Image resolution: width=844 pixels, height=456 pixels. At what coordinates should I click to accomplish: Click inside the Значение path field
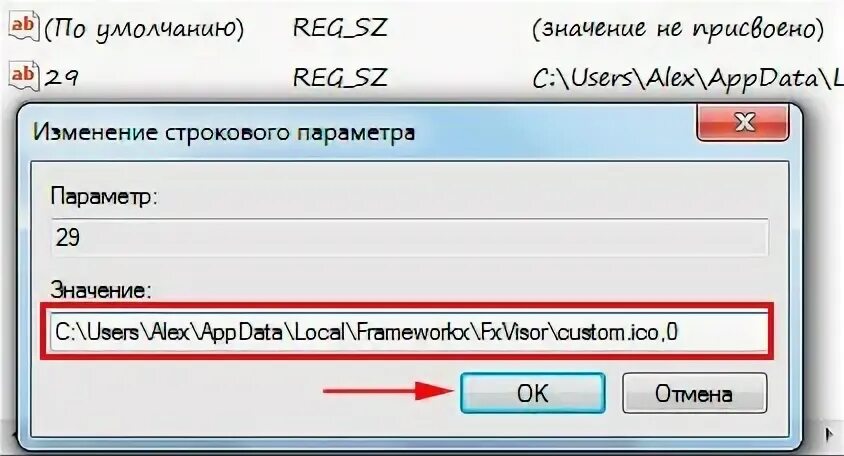[409, 332]
